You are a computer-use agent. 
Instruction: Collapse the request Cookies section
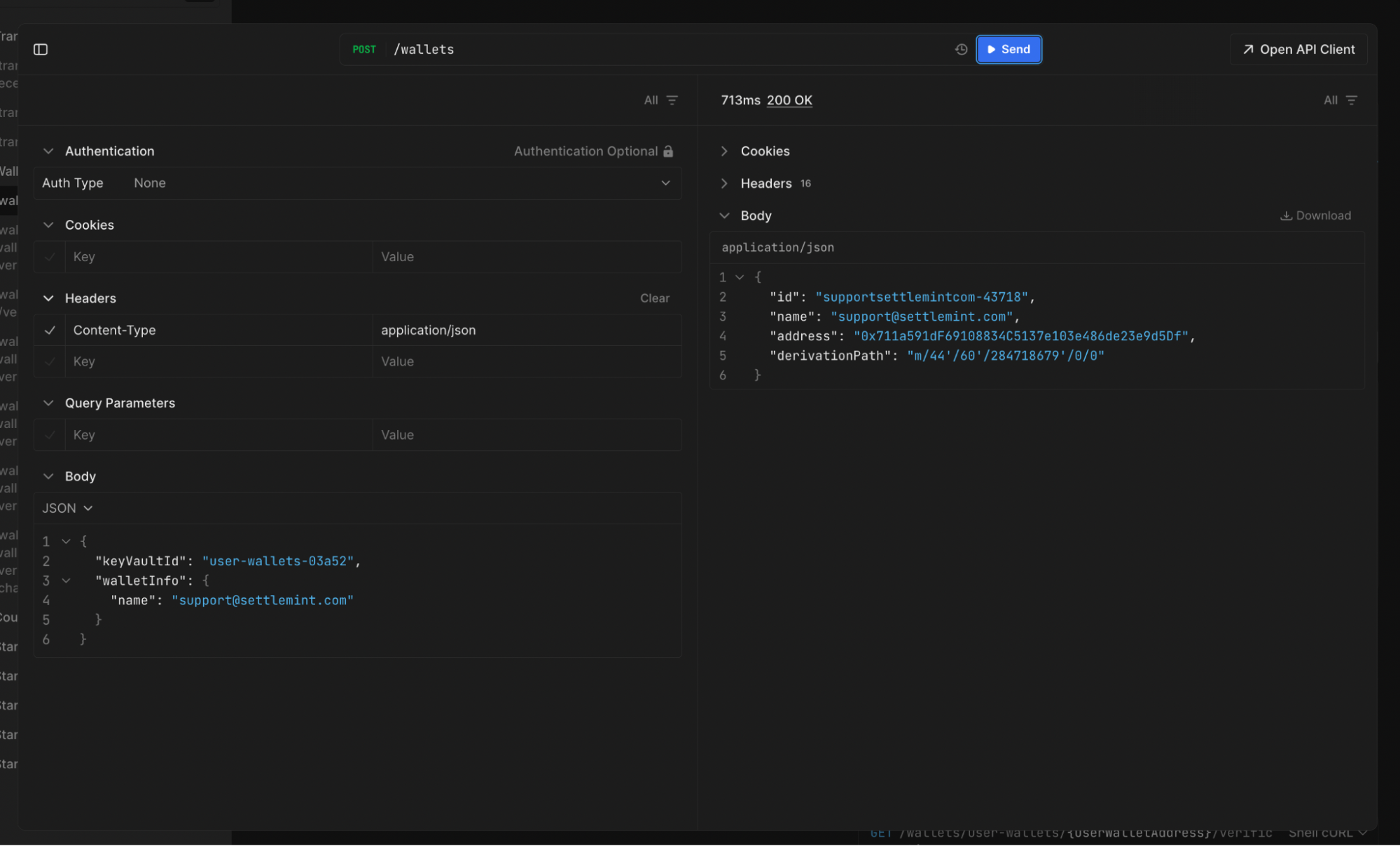tap(48, 225)
